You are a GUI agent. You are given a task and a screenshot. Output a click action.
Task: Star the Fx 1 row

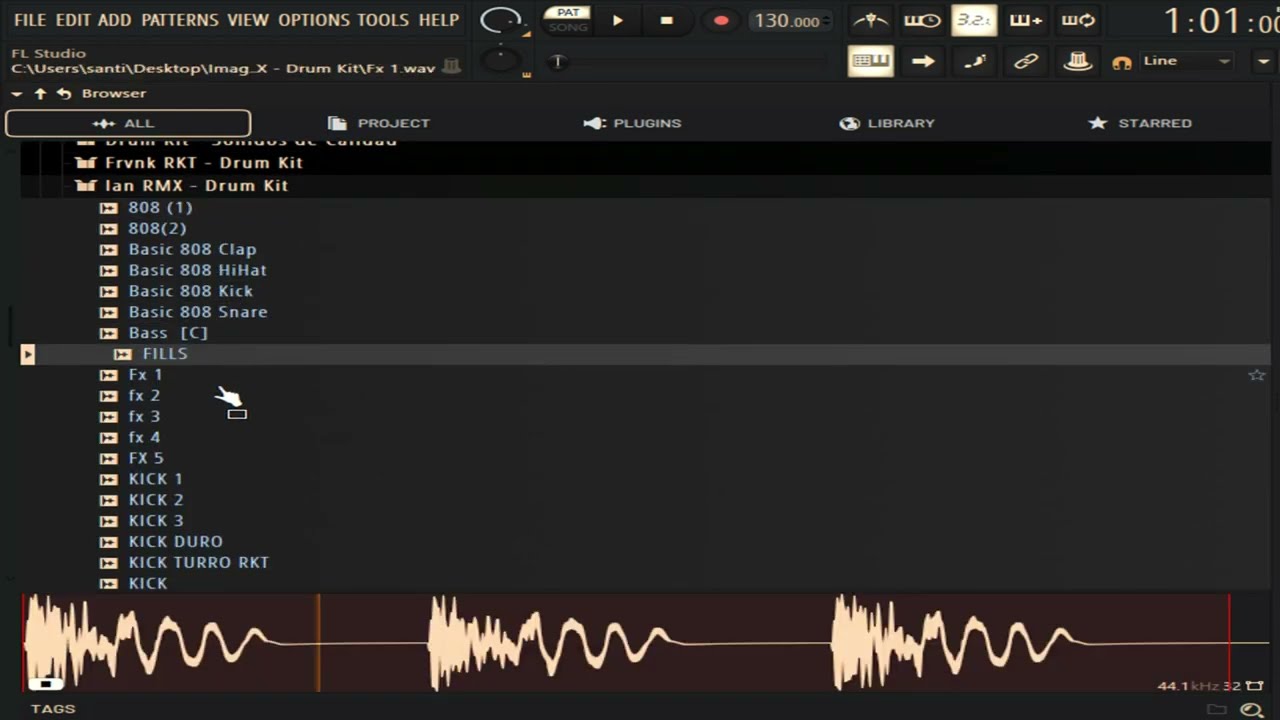click(x=1256, y=376)
